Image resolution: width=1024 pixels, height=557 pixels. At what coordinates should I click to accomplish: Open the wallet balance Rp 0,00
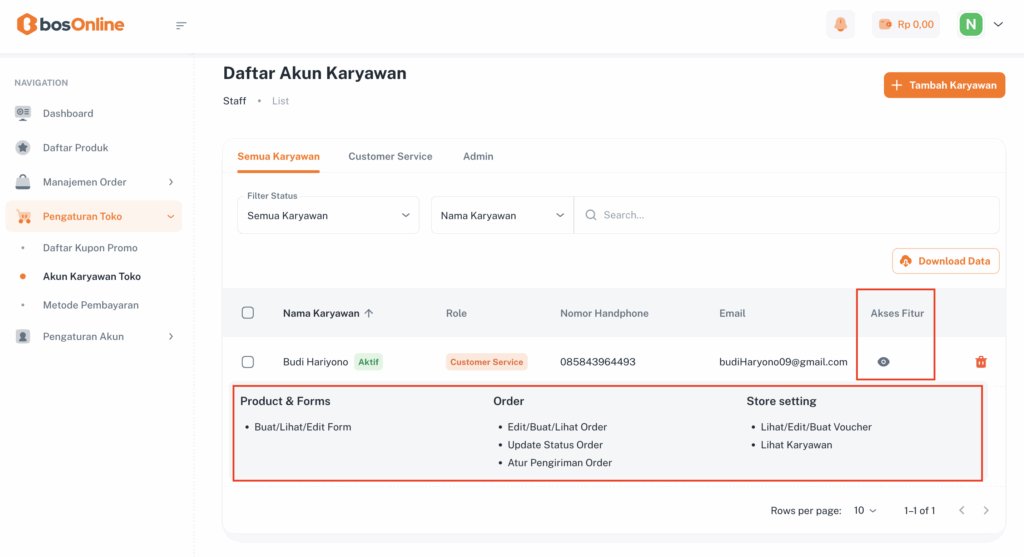(905, 25)
